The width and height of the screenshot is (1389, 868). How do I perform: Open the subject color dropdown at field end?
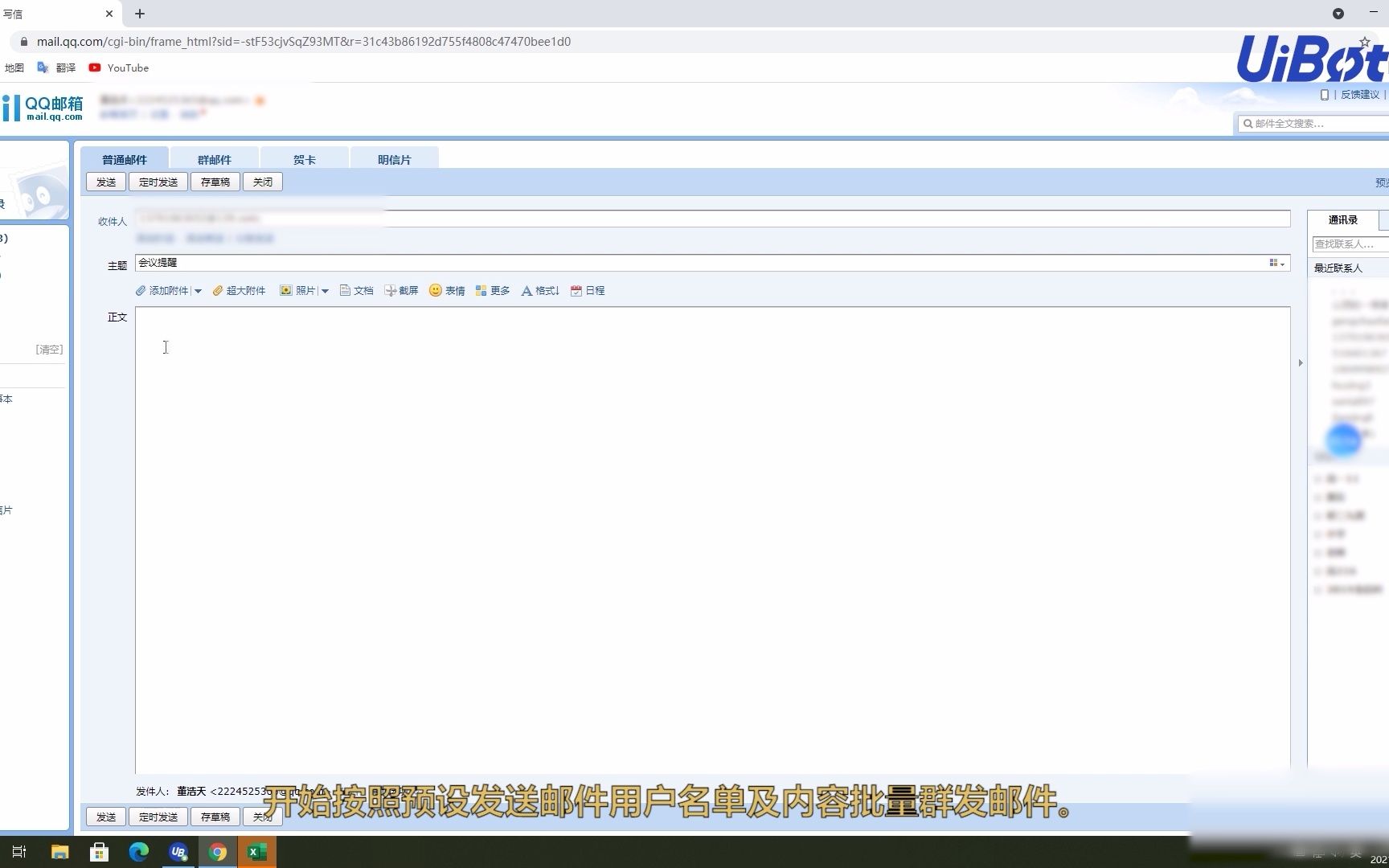[1276, 263]
